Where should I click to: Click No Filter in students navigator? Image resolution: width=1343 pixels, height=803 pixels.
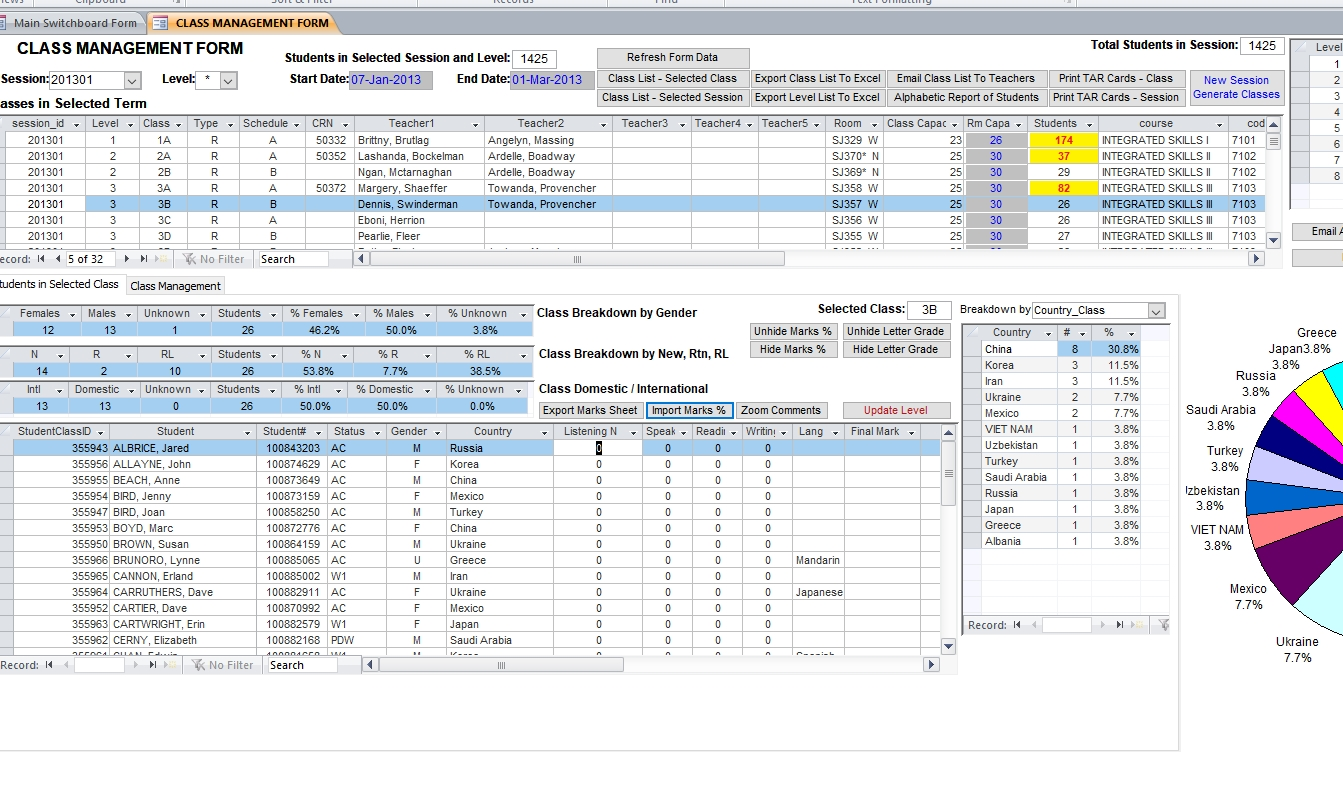point(222,665)
